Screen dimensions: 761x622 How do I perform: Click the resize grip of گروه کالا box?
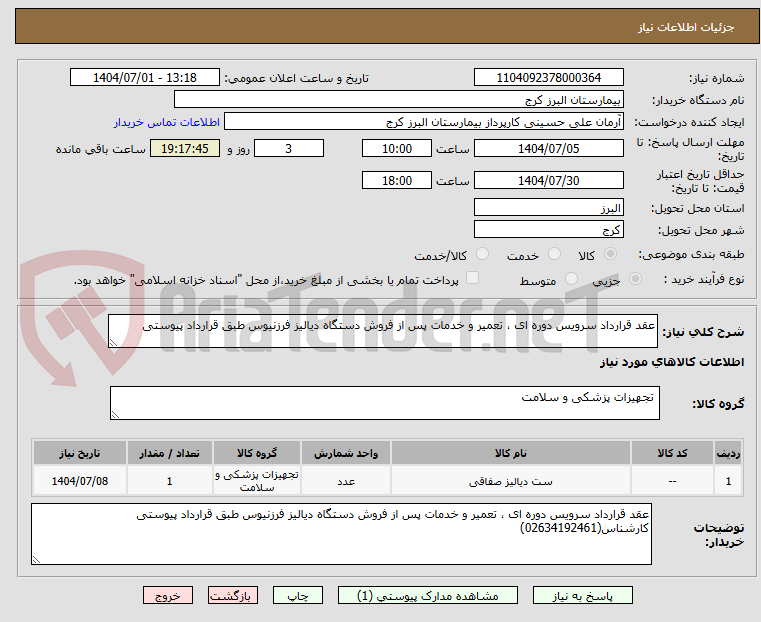coord(116,415)
